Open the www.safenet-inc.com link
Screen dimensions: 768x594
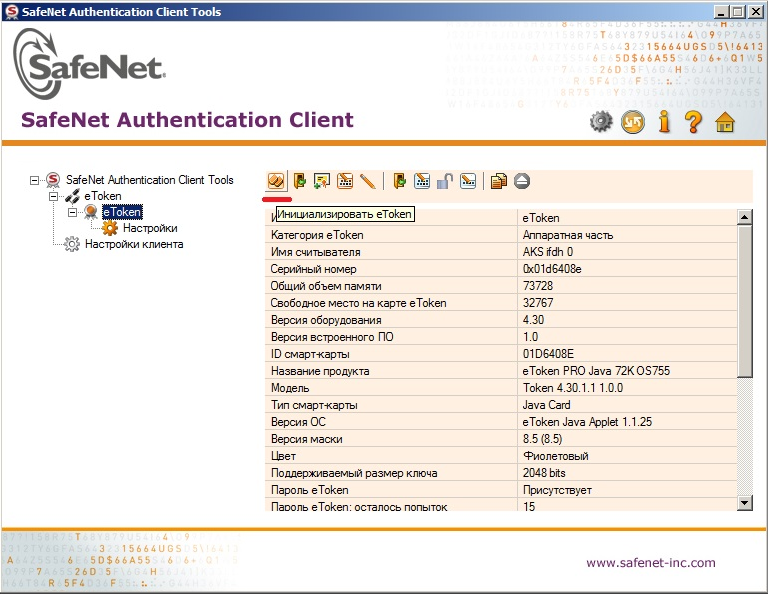[x=651, y=563]
